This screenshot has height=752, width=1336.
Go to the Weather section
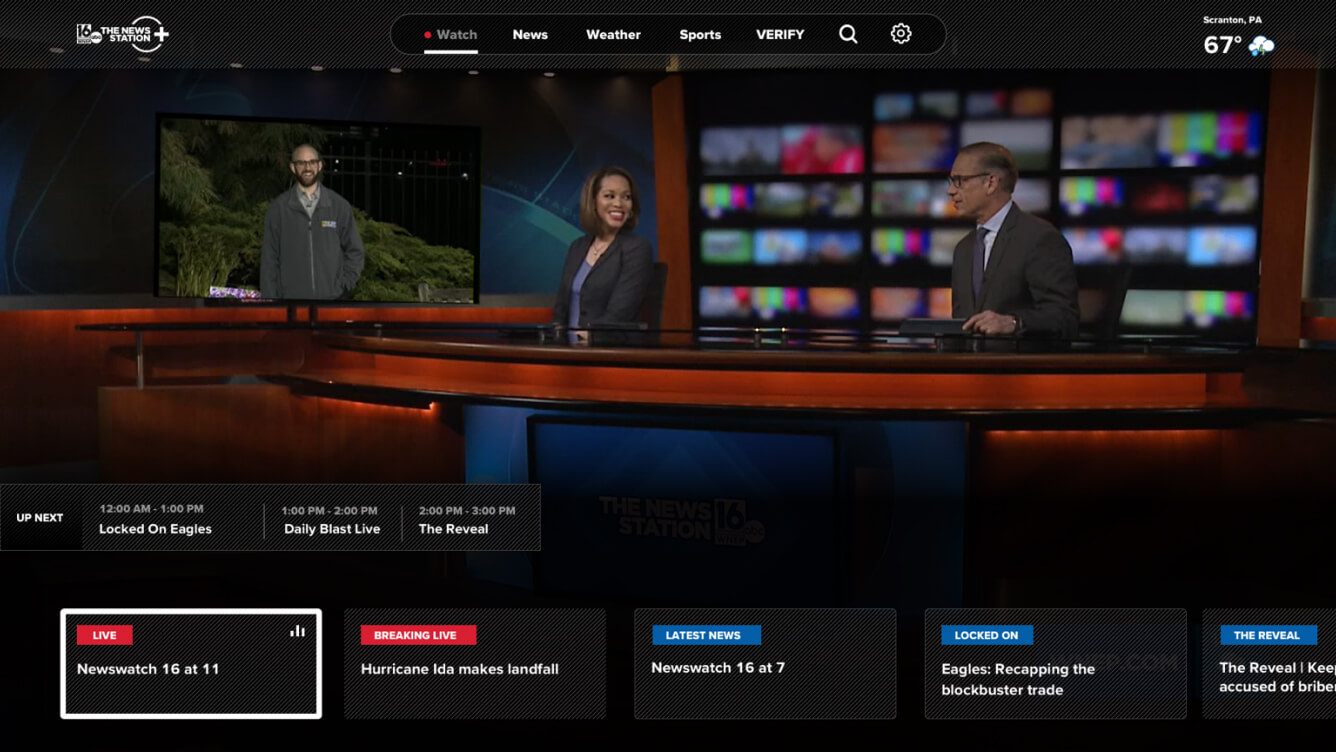point(613,35)
